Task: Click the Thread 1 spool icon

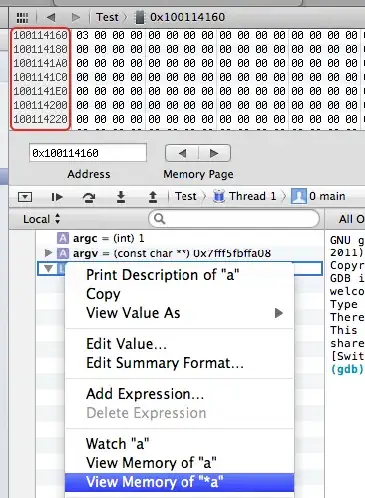Action: point(218,196)
